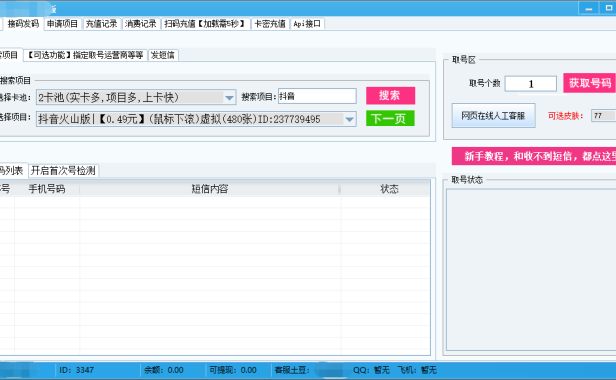Expand the 选择卡池 dropdown
Image resolution: width=616 pixels, height=380 pixels.
[229, 97]
